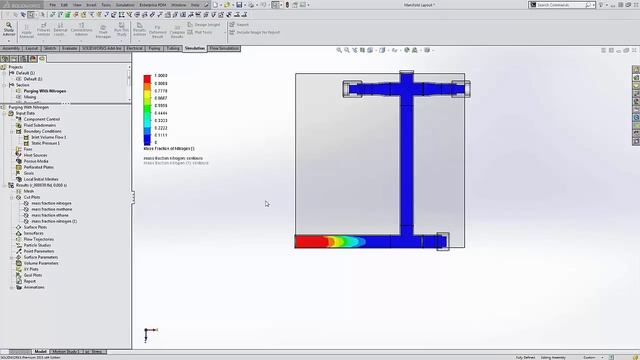
Task: Click the XY Plots tree icon
Action: (x=18, y=269)
